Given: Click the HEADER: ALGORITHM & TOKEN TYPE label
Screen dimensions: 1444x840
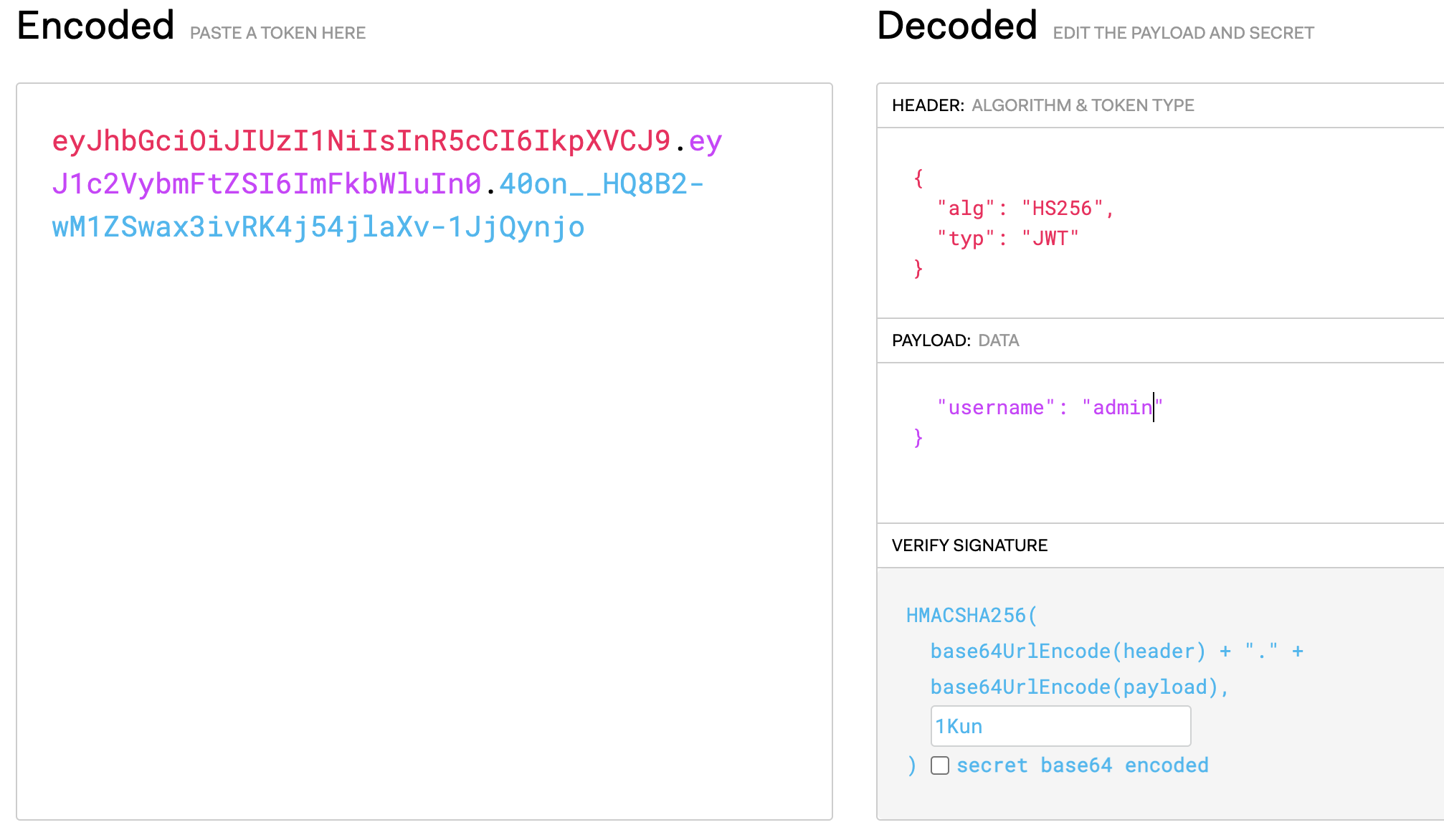Looking at the screenshot, I should pos(1043,105).
